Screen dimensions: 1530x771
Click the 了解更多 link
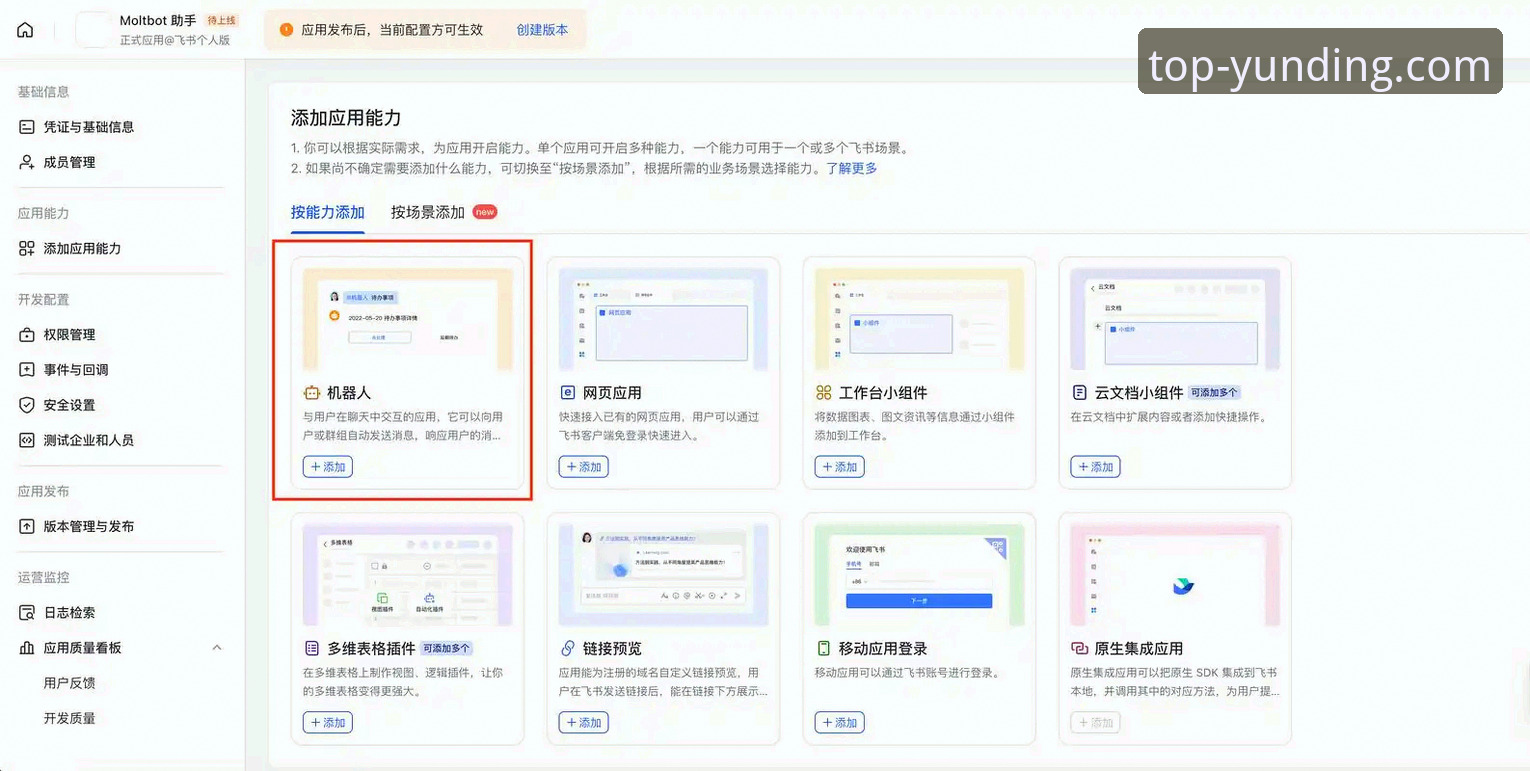(851, 168)
